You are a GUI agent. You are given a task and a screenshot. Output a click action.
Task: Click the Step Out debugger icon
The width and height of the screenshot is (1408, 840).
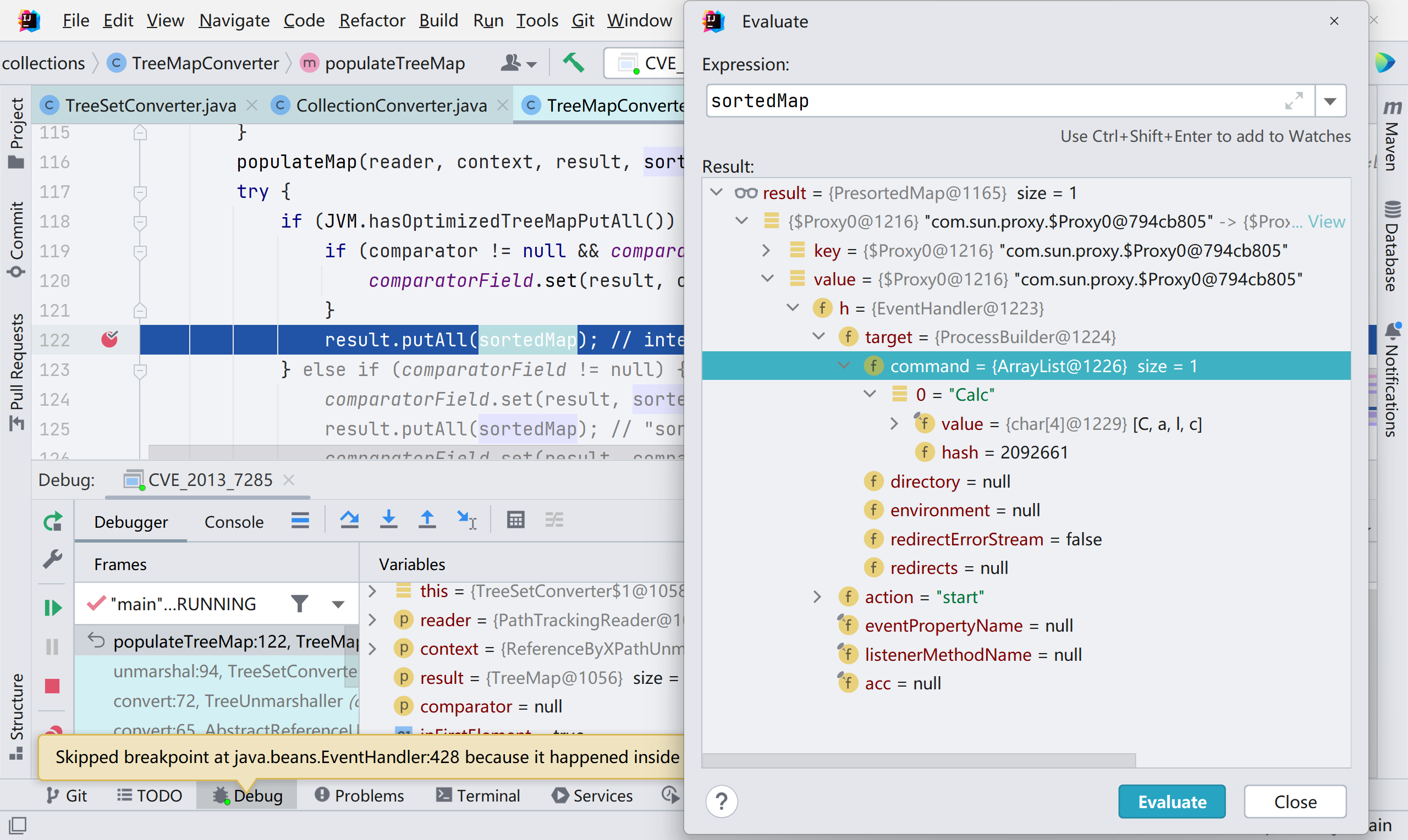point(427,520)
